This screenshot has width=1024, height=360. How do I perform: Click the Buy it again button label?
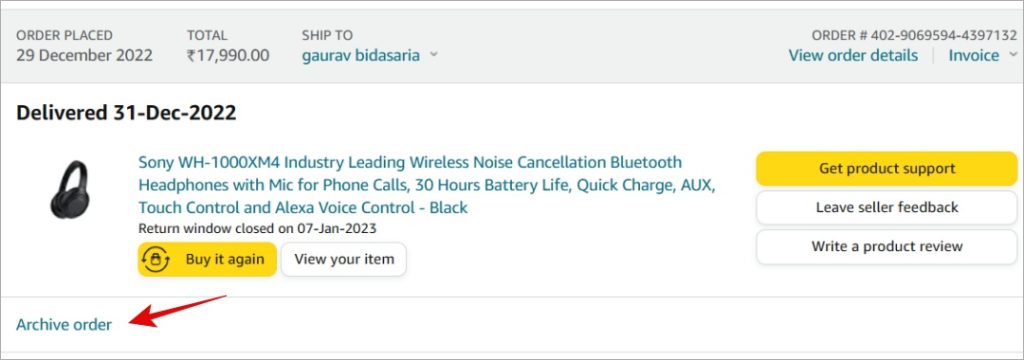225,259
